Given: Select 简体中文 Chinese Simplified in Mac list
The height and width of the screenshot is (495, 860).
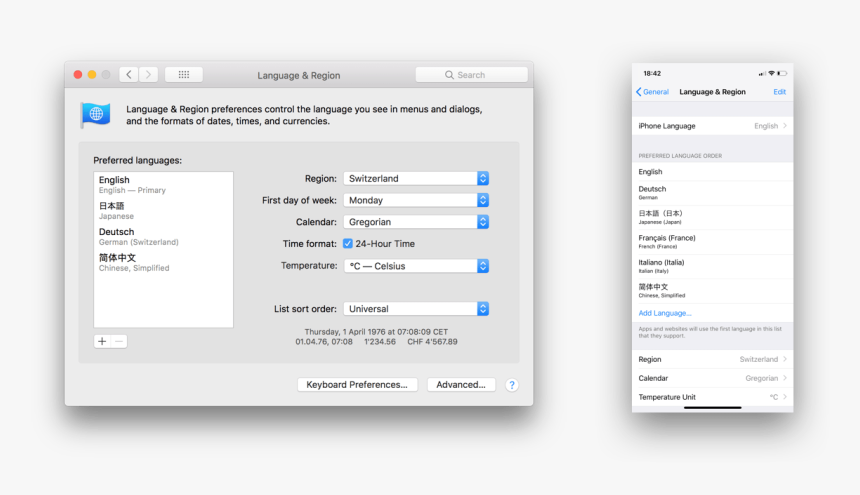Looking at the screenshot, I should [163, 262].
